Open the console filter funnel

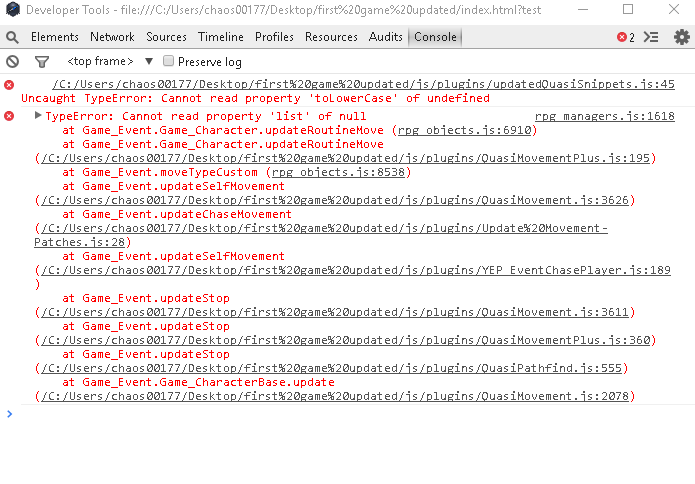tap(42, 62)
